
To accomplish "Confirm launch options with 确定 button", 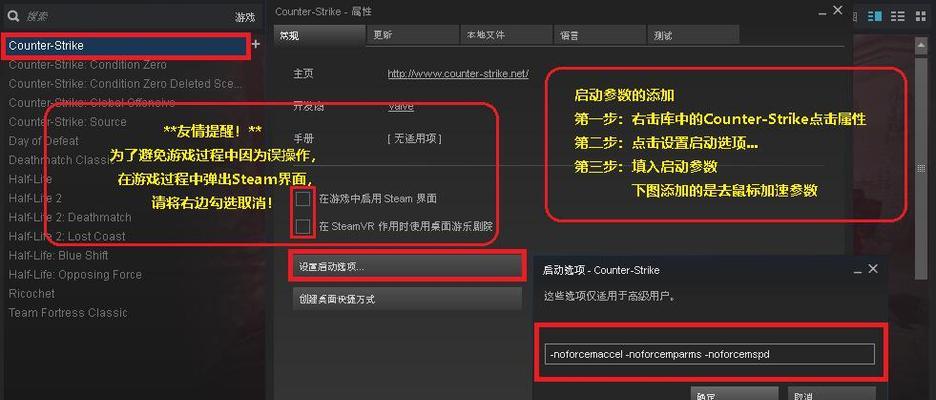I will (x=735, y=393).
